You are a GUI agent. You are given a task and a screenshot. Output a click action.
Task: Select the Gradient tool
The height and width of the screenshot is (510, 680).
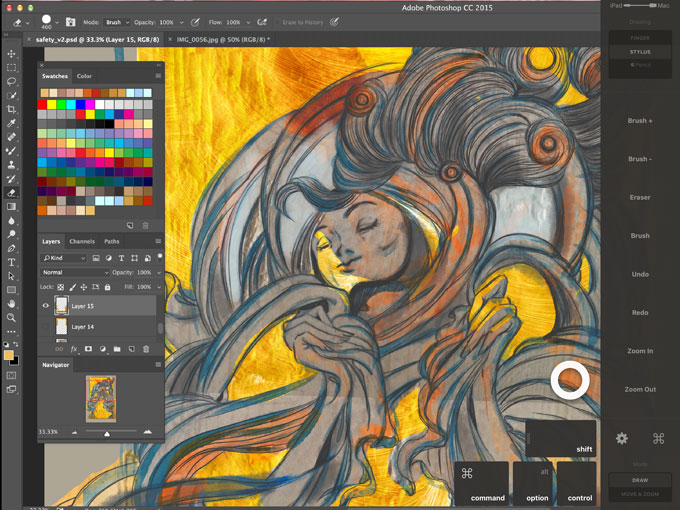tap(12, 206)
